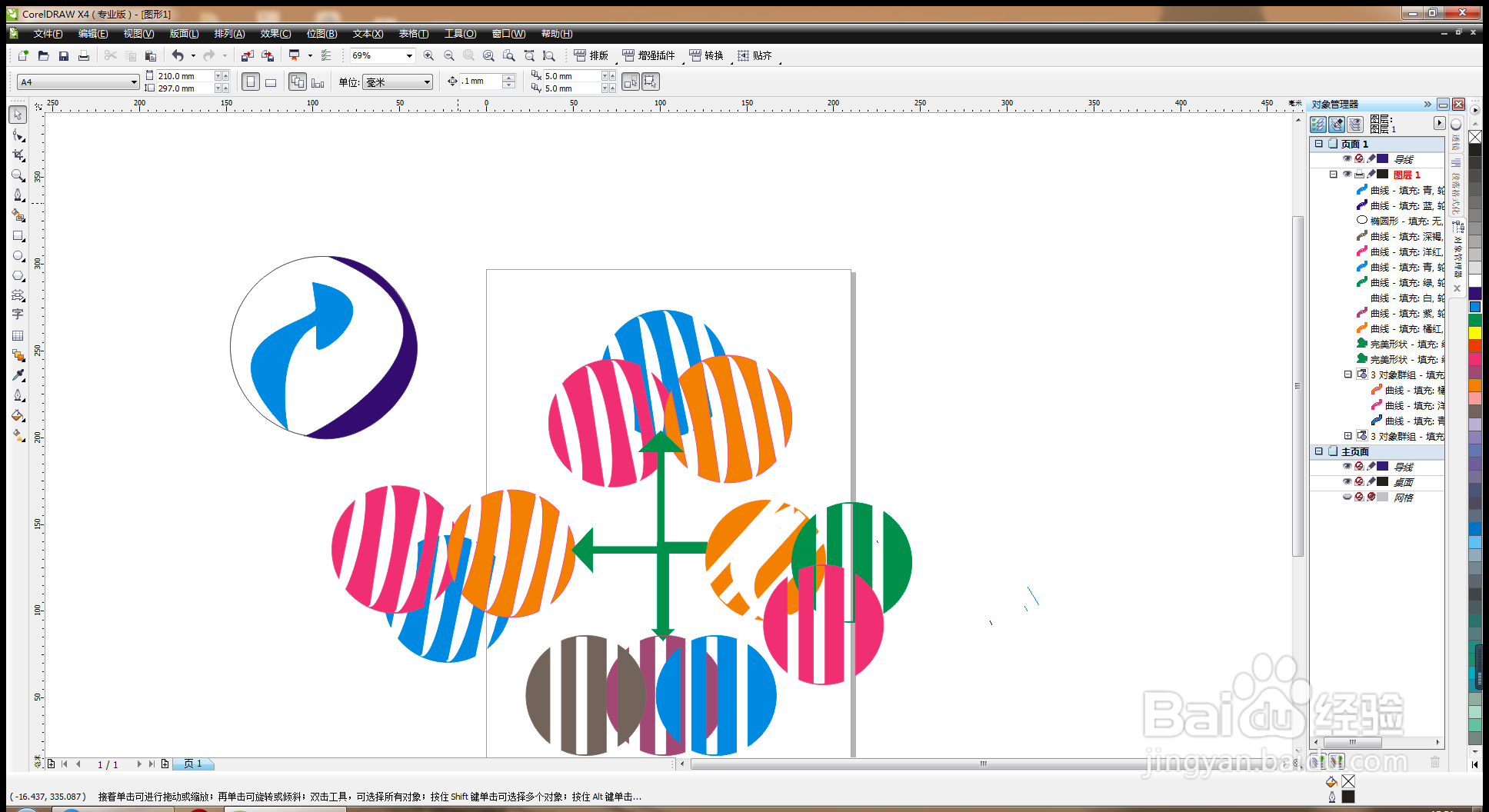This screenshot has width=1489, height=812.
Task: Undo the last action
Action: point(178,55)
